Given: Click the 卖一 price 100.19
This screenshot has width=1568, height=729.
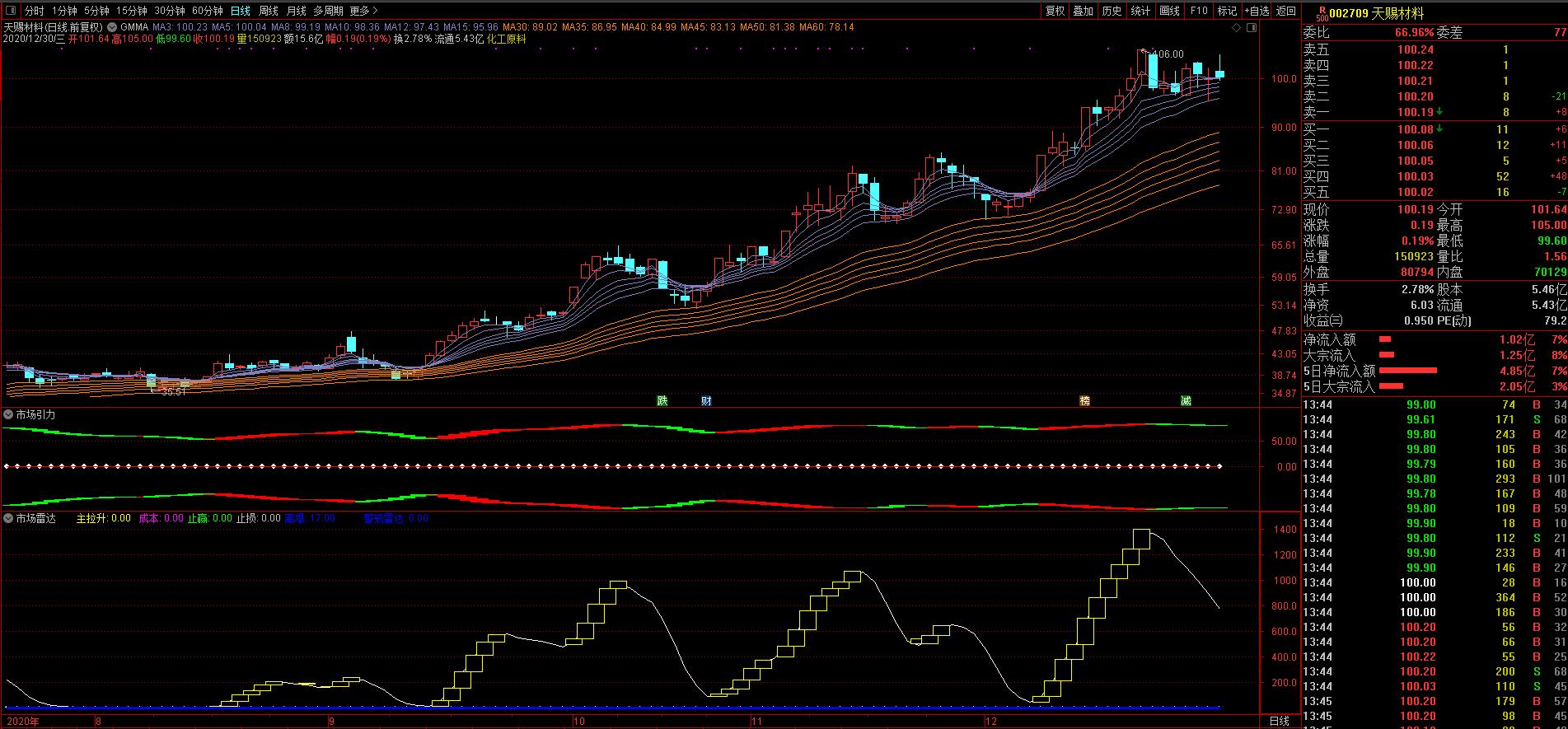Looking at the screenshot, I should pos(1416,112).
